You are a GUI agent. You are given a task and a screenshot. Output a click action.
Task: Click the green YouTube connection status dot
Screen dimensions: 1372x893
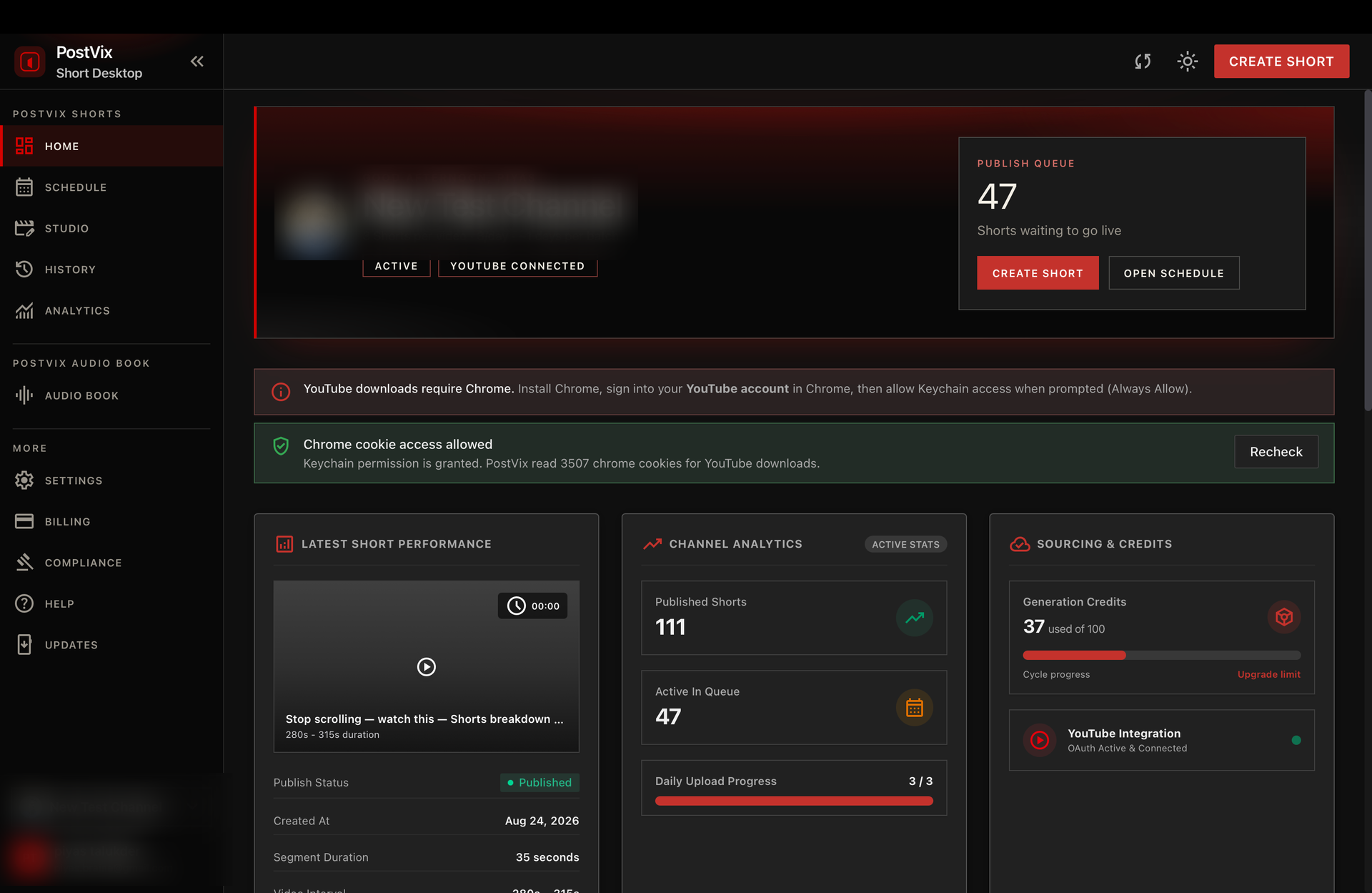pyautogui.click(x=1296, y=740)
